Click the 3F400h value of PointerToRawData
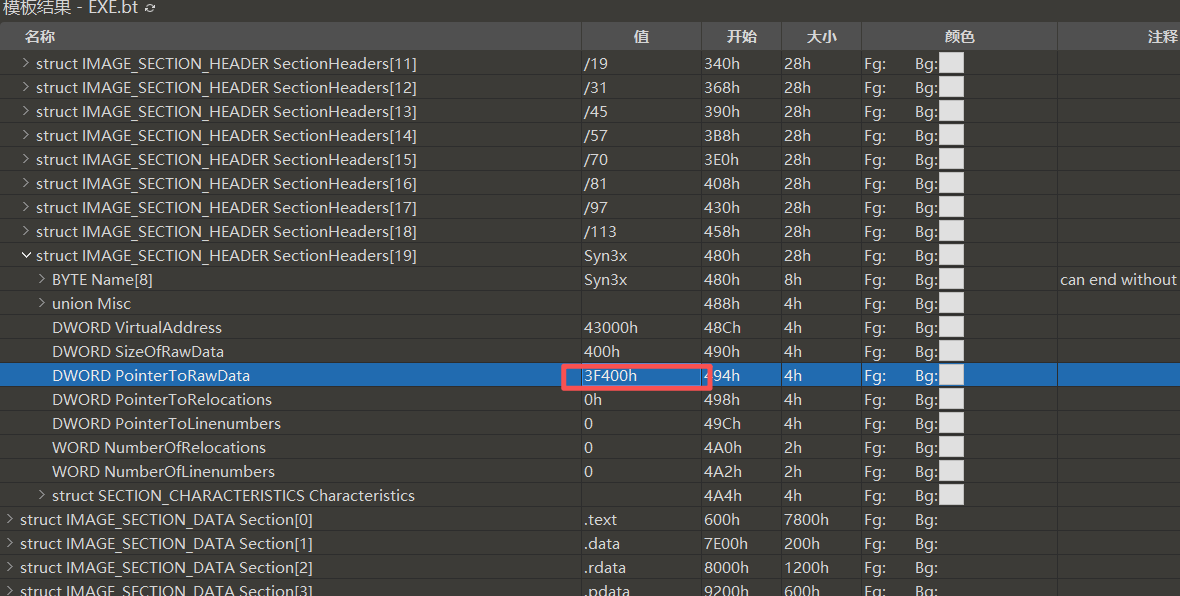Screen dimensions: 1180x596 point(611,376)
